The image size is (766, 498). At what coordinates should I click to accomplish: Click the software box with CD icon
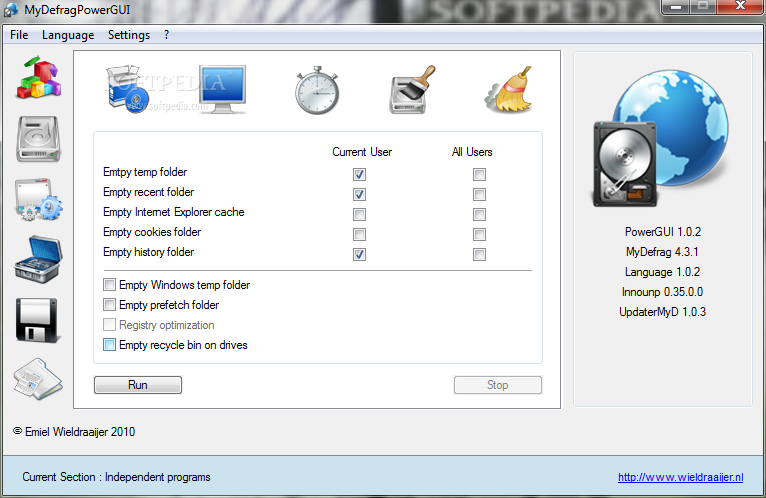127,89
